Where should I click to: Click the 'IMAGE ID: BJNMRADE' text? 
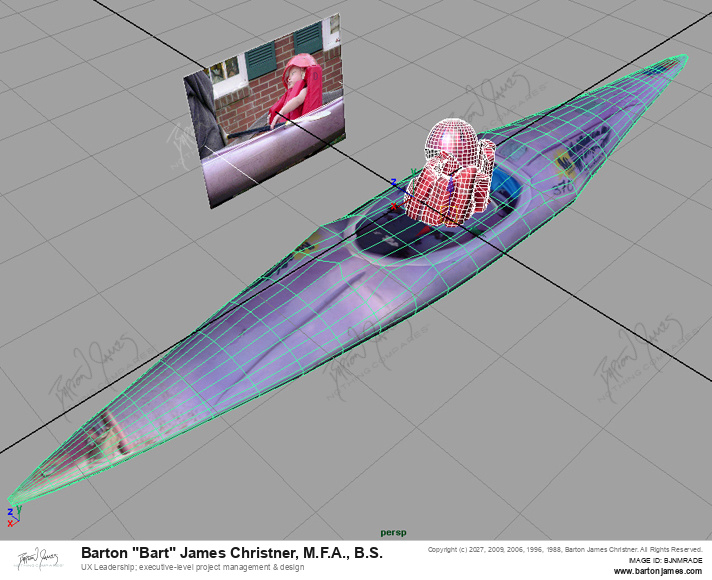666,560
